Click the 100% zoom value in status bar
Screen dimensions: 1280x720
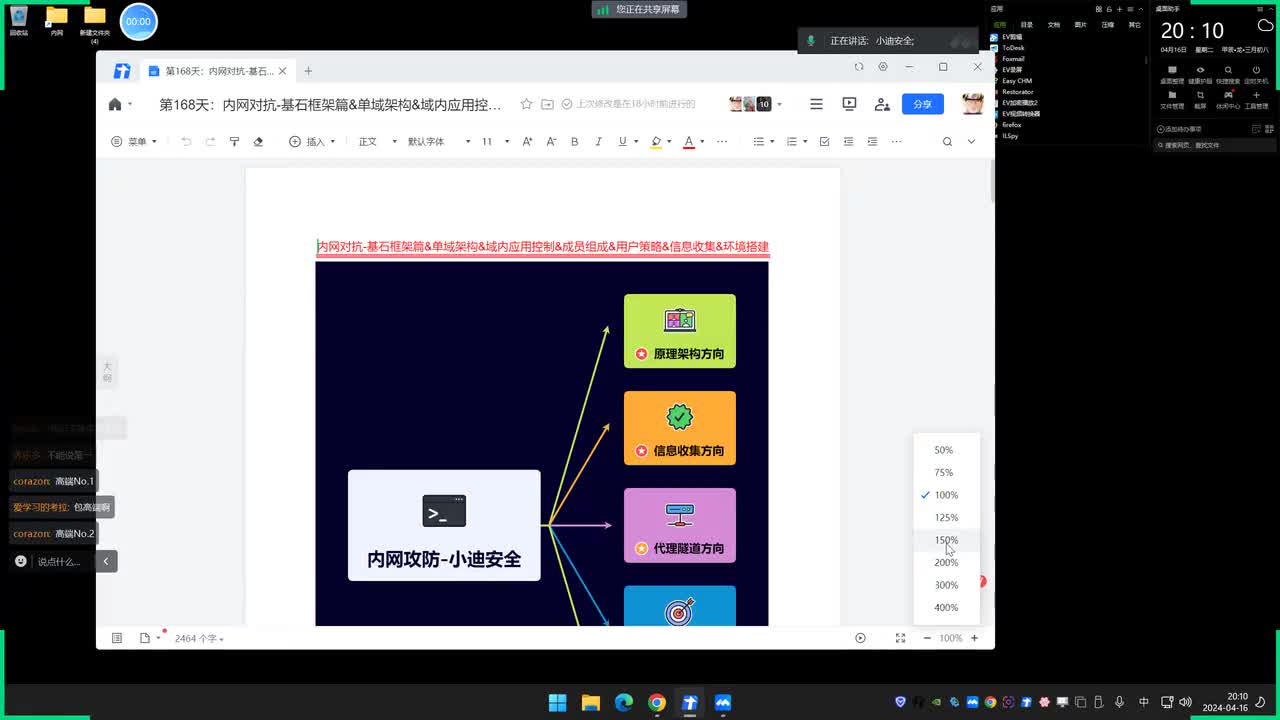(950, 638)
